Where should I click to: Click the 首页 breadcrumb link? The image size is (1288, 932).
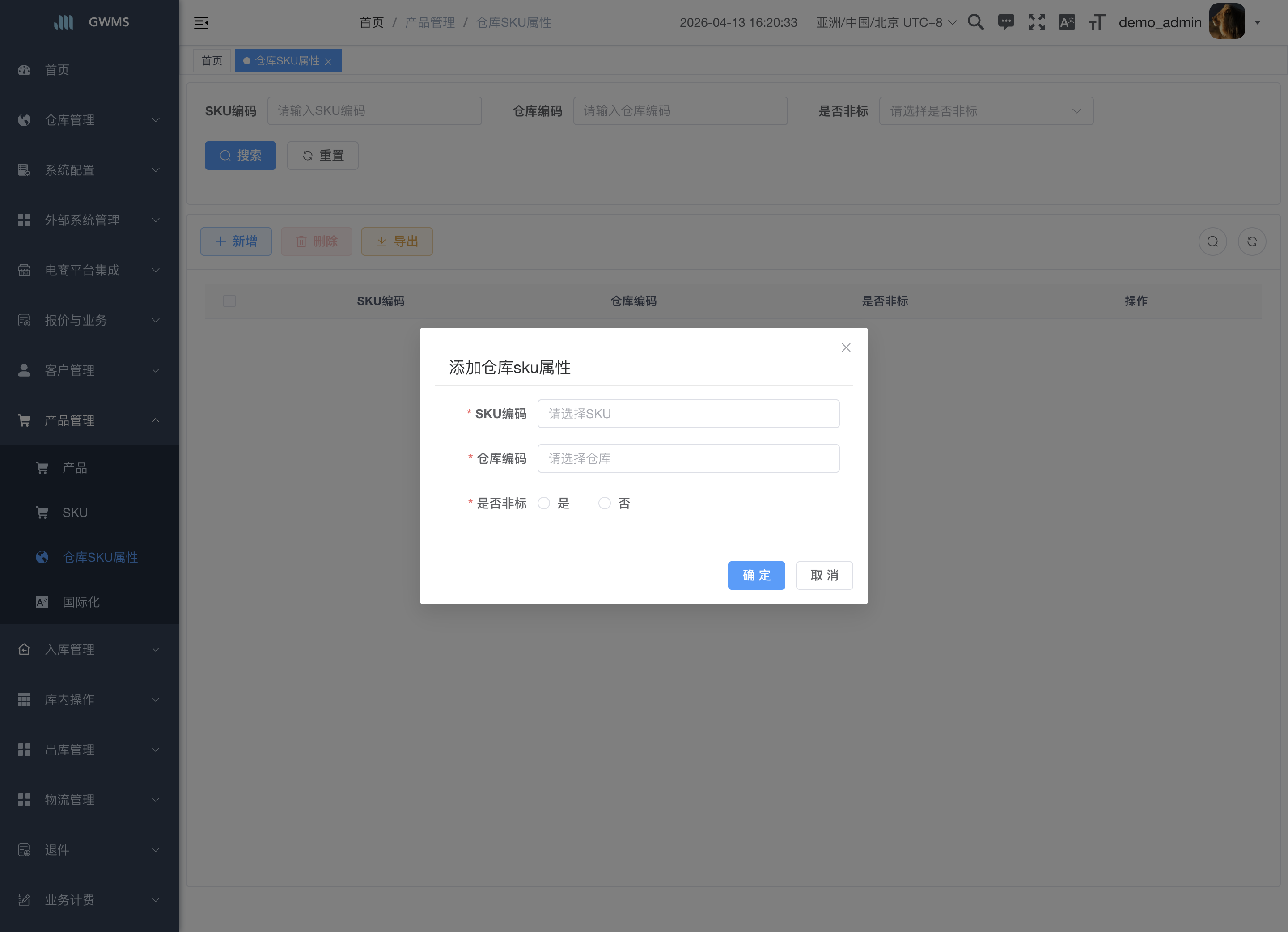tap(371, 23)
